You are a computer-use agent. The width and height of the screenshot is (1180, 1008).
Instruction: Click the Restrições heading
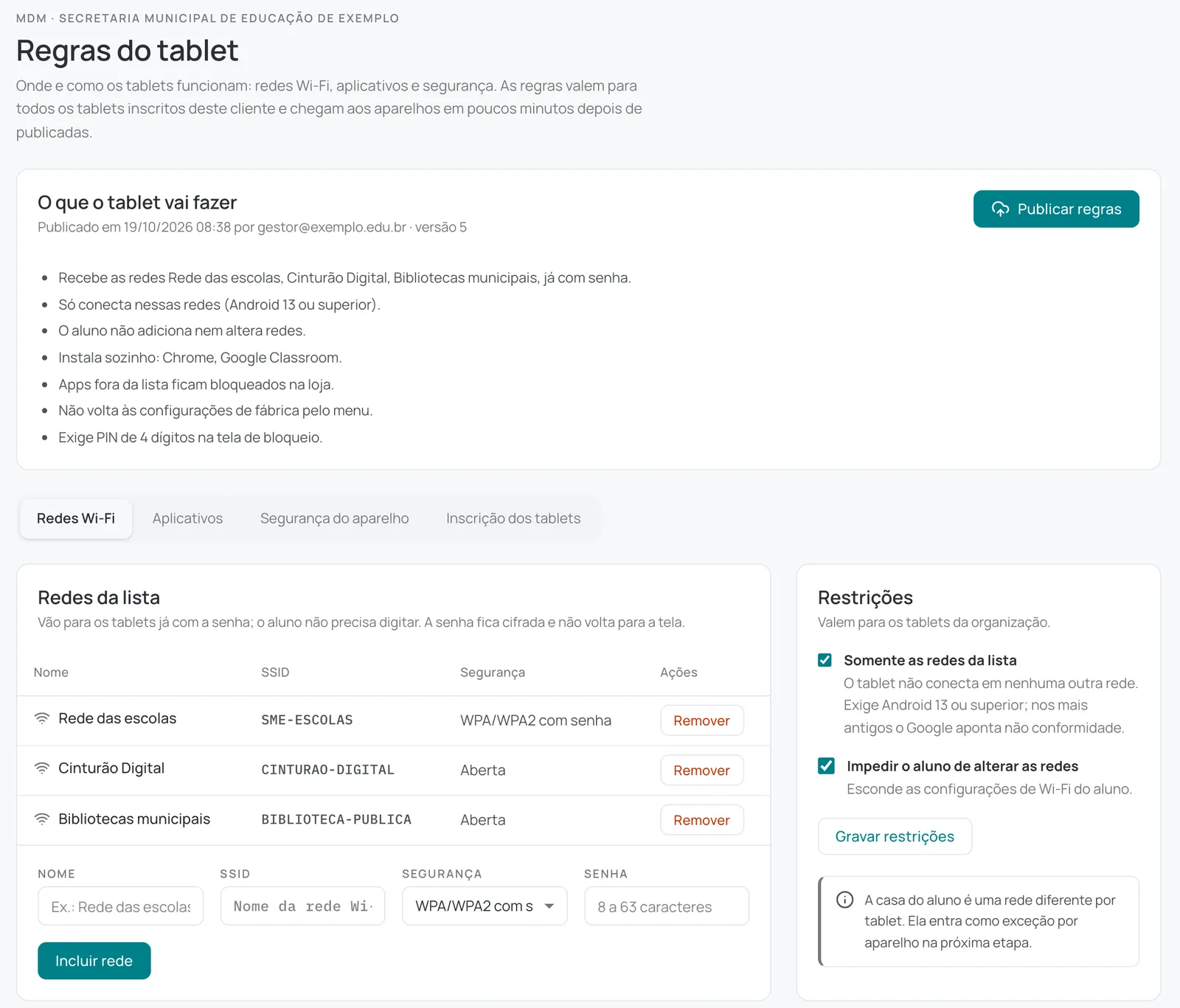865,597
